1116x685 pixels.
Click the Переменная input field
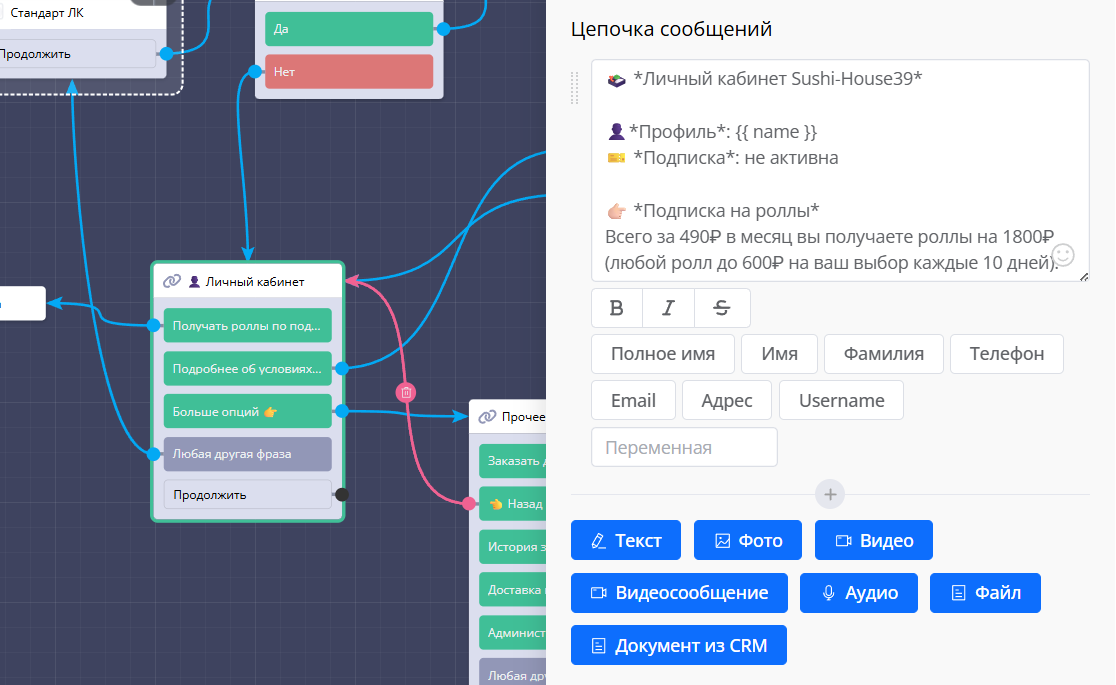pyautogui.click(x=684, y=447)
